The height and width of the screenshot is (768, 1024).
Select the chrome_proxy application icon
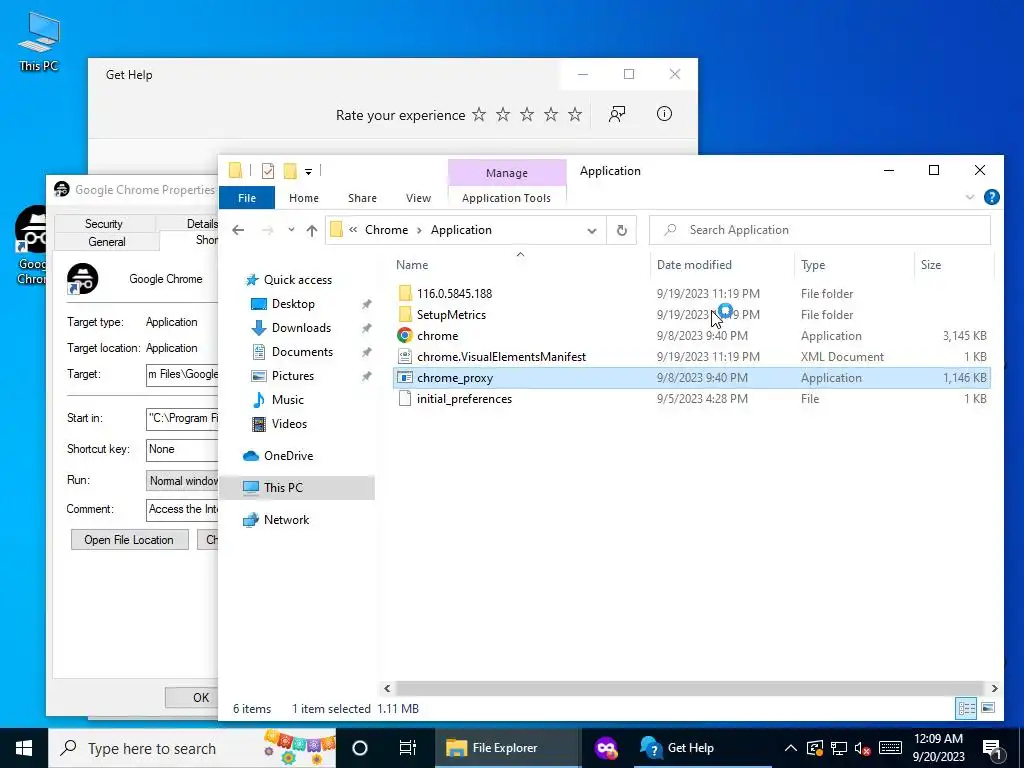coord(405,377)
